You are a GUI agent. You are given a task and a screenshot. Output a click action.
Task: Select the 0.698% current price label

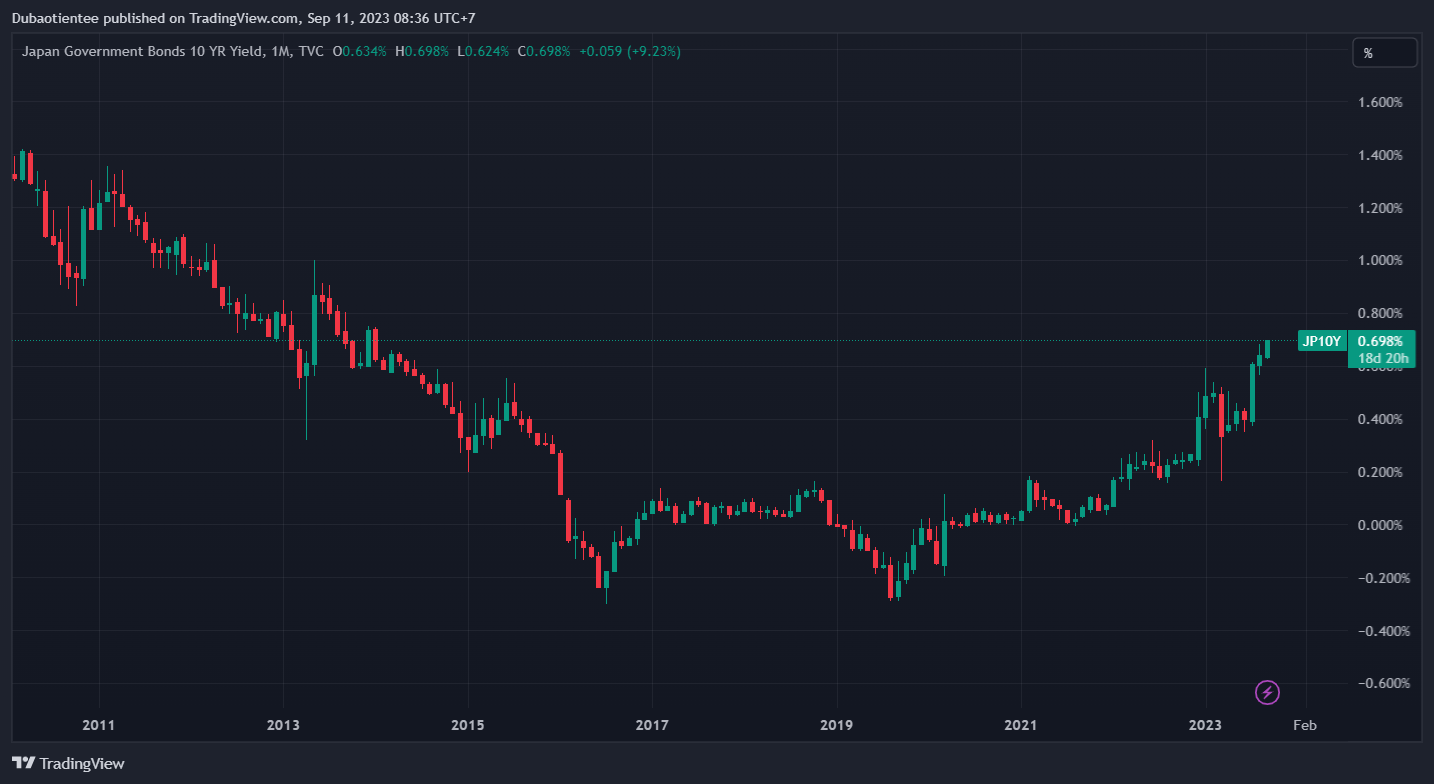1380,341
